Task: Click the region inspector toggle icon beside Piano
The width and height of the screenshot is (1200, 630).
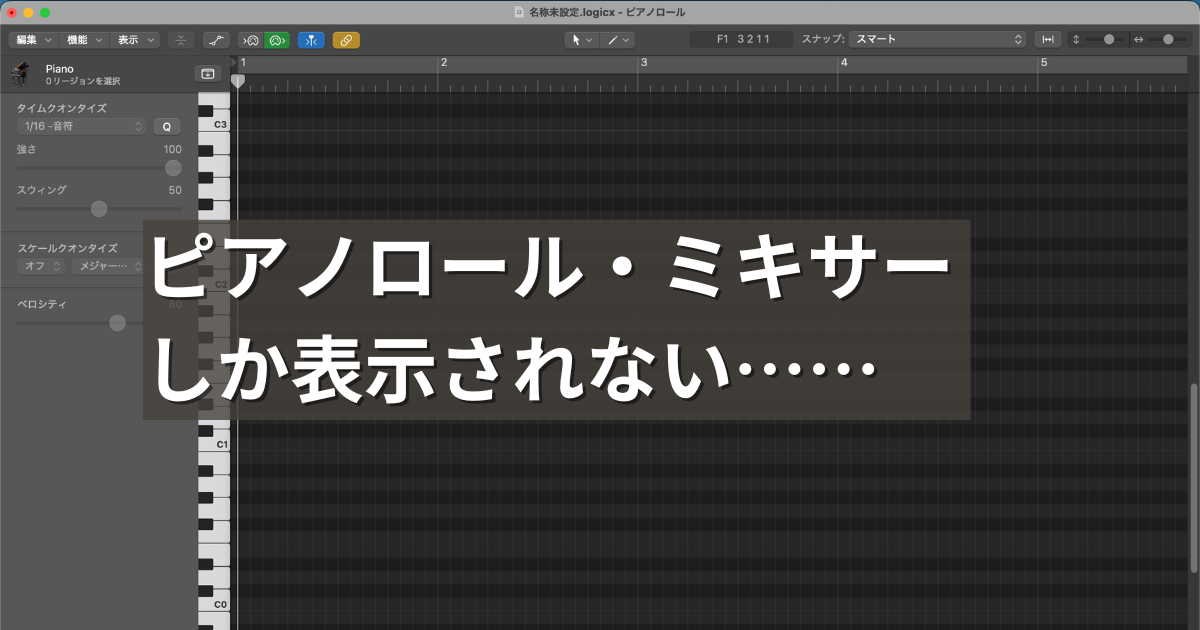Action: tap(207, 74)
